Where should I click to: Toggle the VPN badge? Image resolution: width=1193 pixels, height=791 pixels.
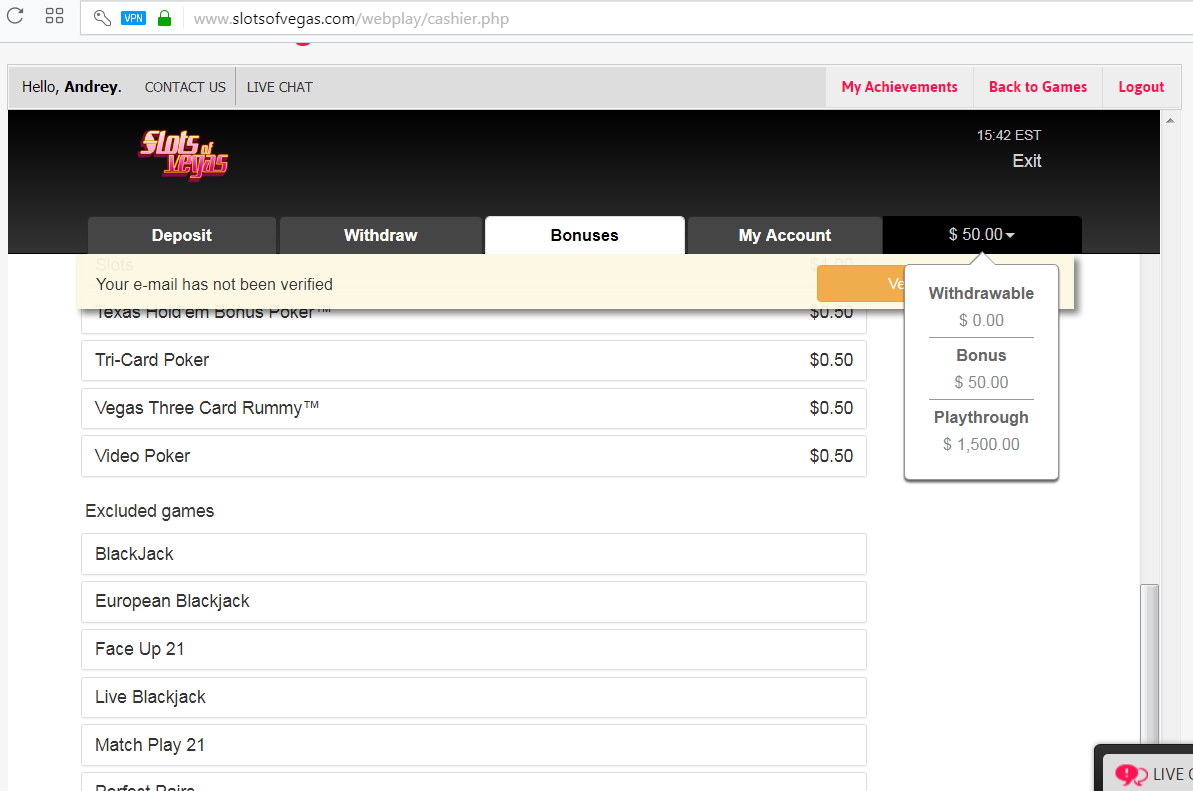pyautogui.click(x=133, y=18)
